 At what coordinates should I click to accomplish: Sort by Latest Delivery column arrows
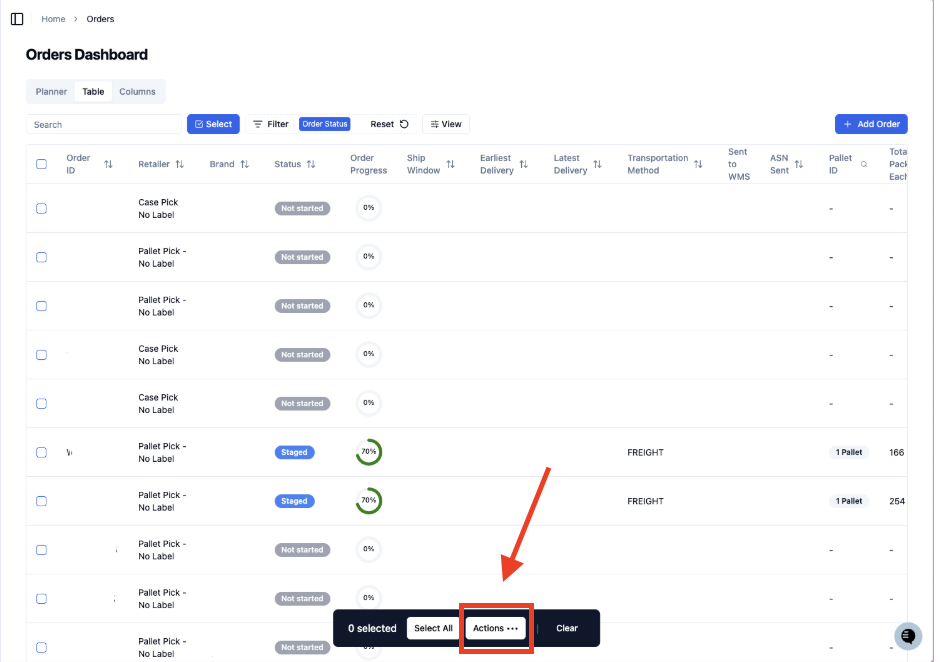tap(597, 164)
